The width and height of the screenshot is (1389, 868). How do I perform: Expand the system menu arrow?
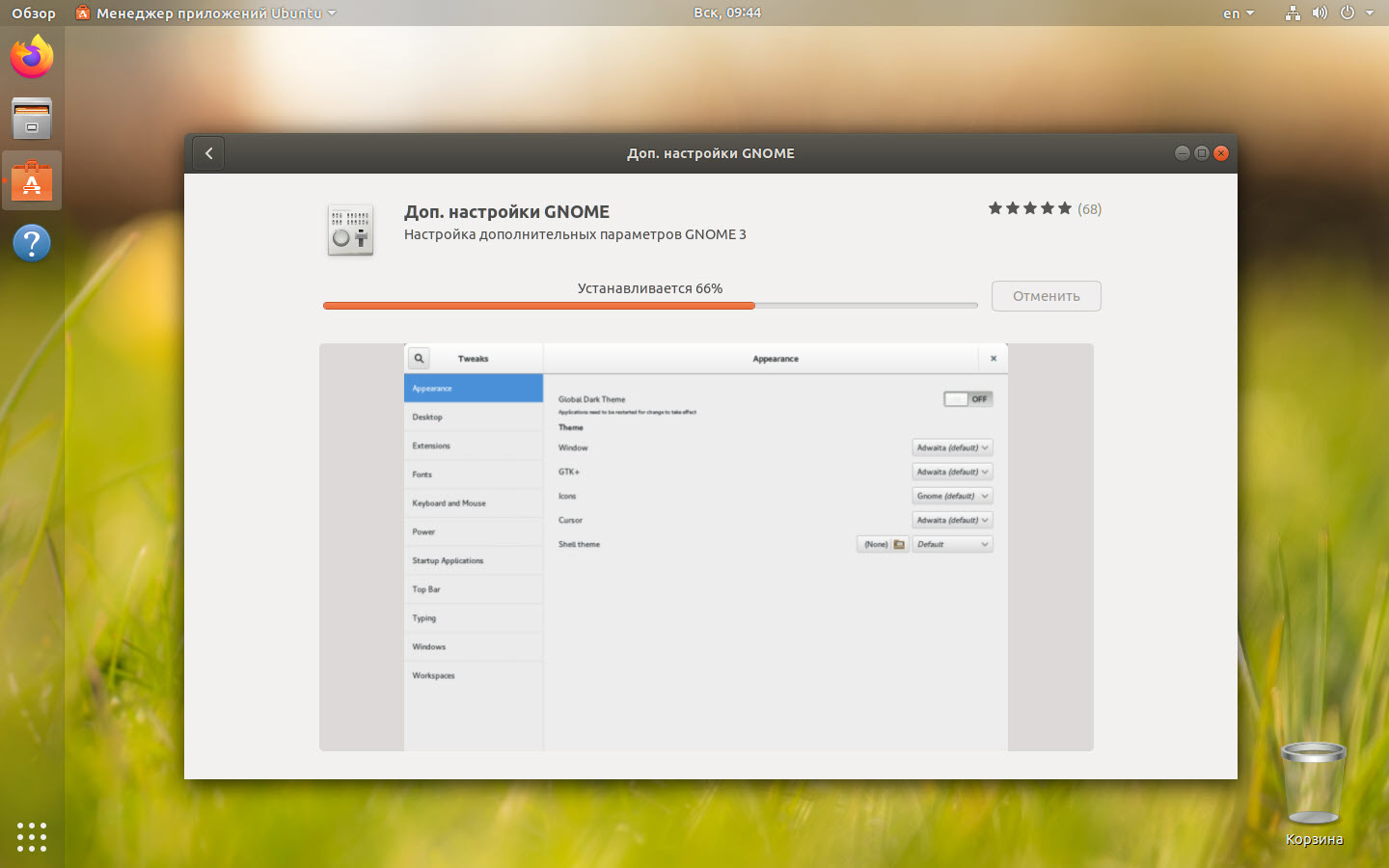(x=1370, y=14)
